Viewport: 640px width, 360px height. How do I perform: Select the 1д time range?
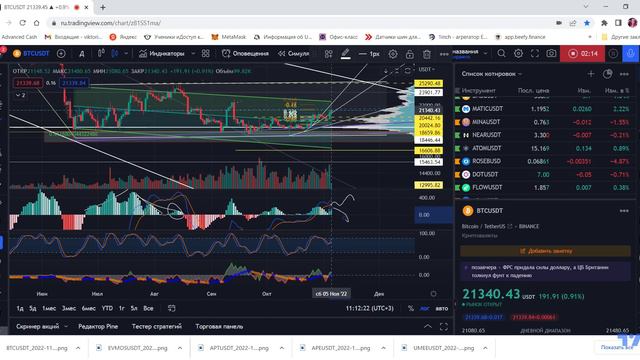20,308
